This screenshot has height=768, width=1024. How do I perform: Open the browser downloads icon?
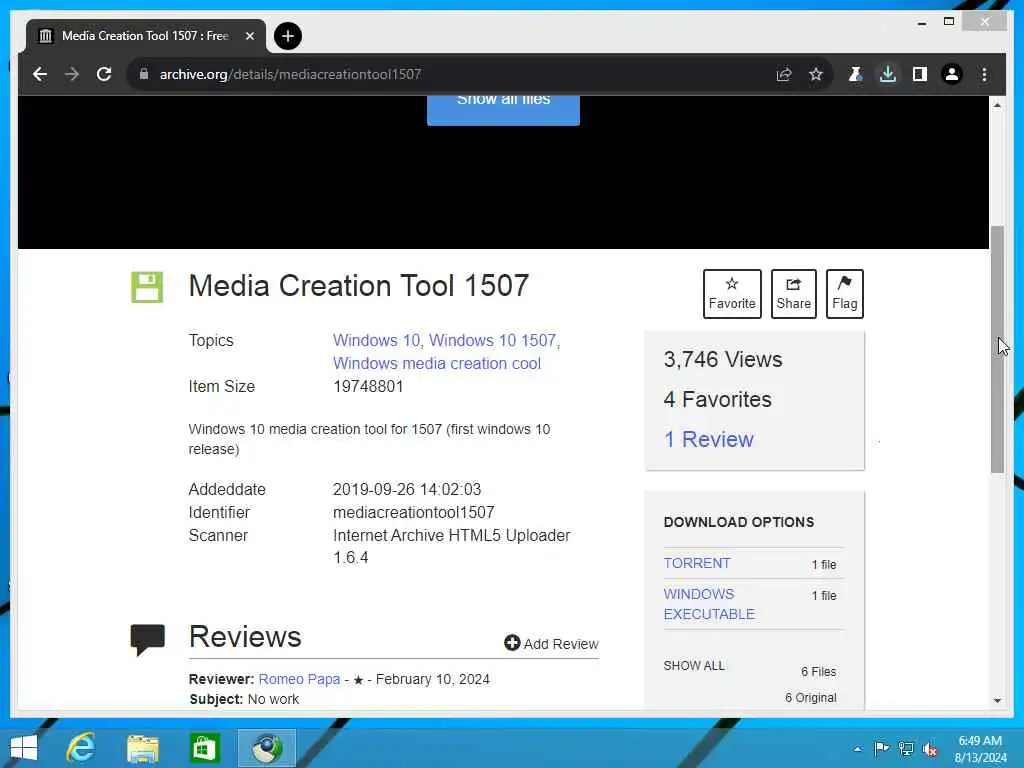[x=888, y=74]
